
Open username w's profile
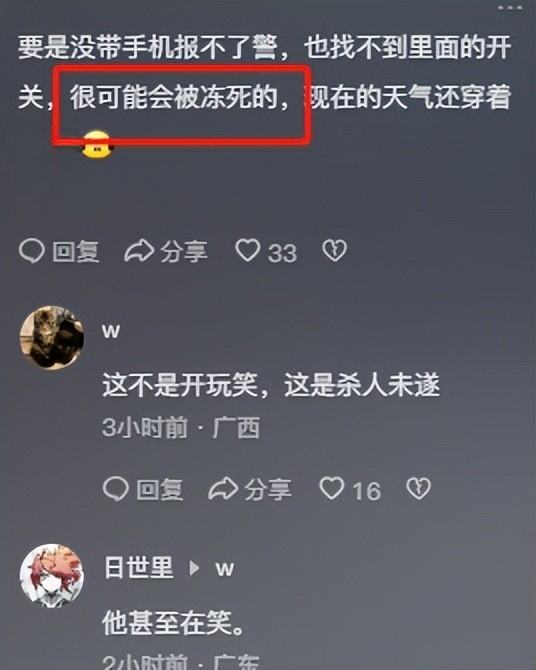tap(111, 332)
